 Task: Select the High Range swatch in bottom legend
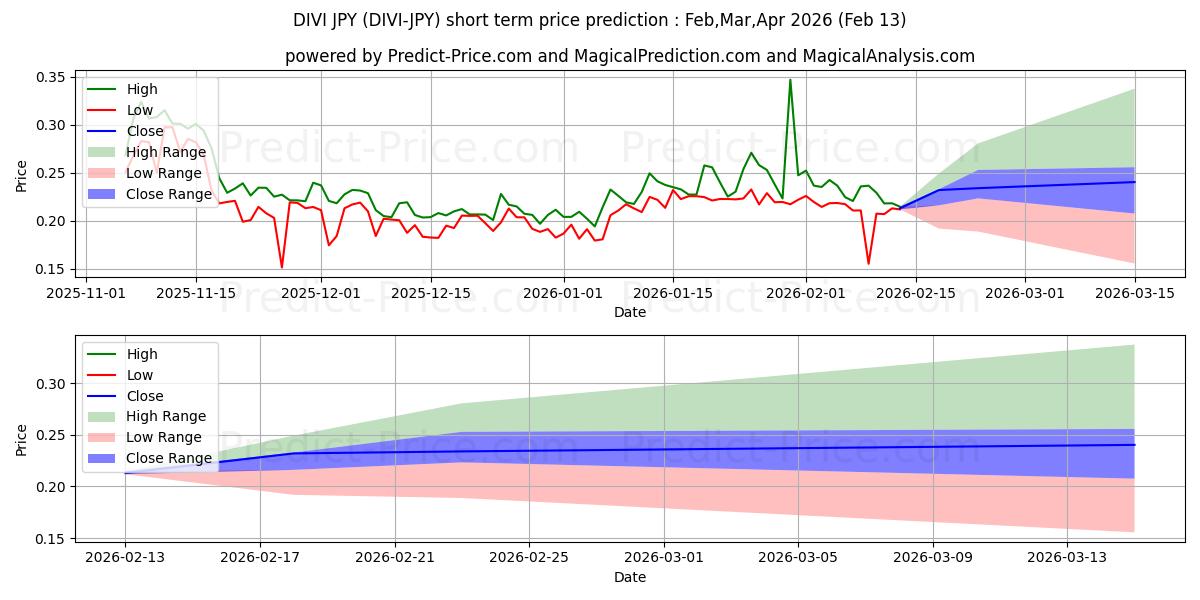102,416
